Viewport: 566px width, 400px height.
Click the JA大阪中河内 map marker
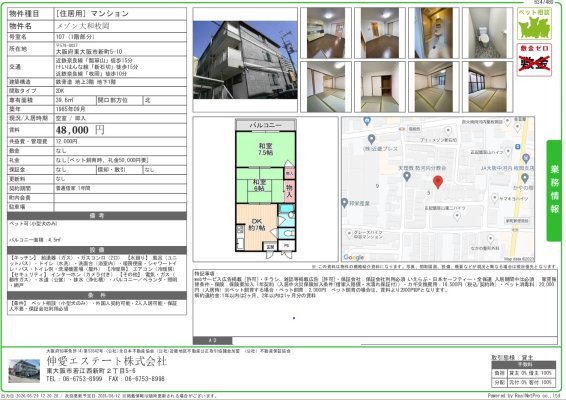[x=526, y=158]
